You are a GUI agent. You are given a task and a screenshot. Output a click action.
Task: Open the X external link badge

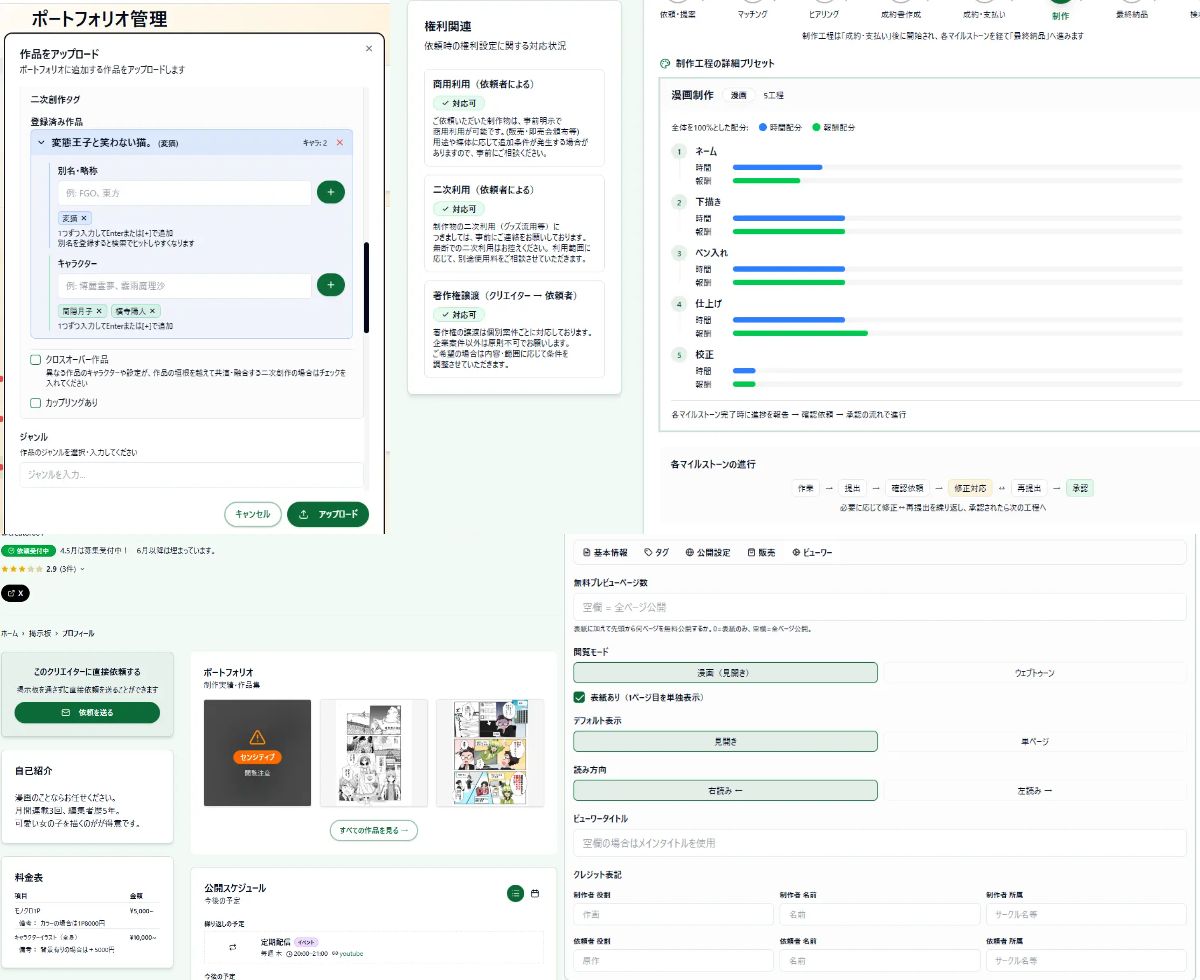[x=15, y=593]
